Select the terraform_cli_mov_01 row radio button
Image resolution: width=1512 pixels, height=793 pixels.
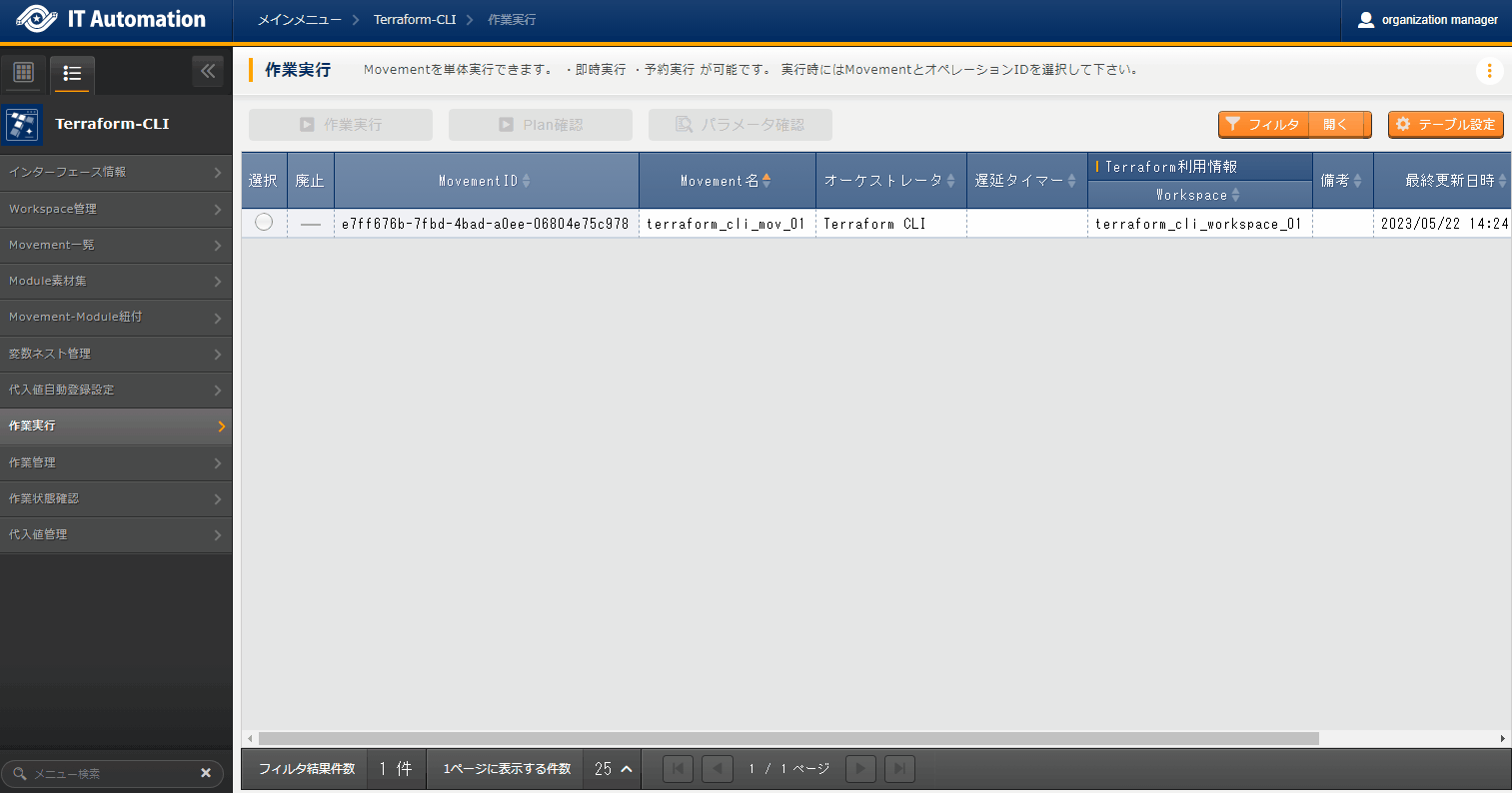pos(264,223)
